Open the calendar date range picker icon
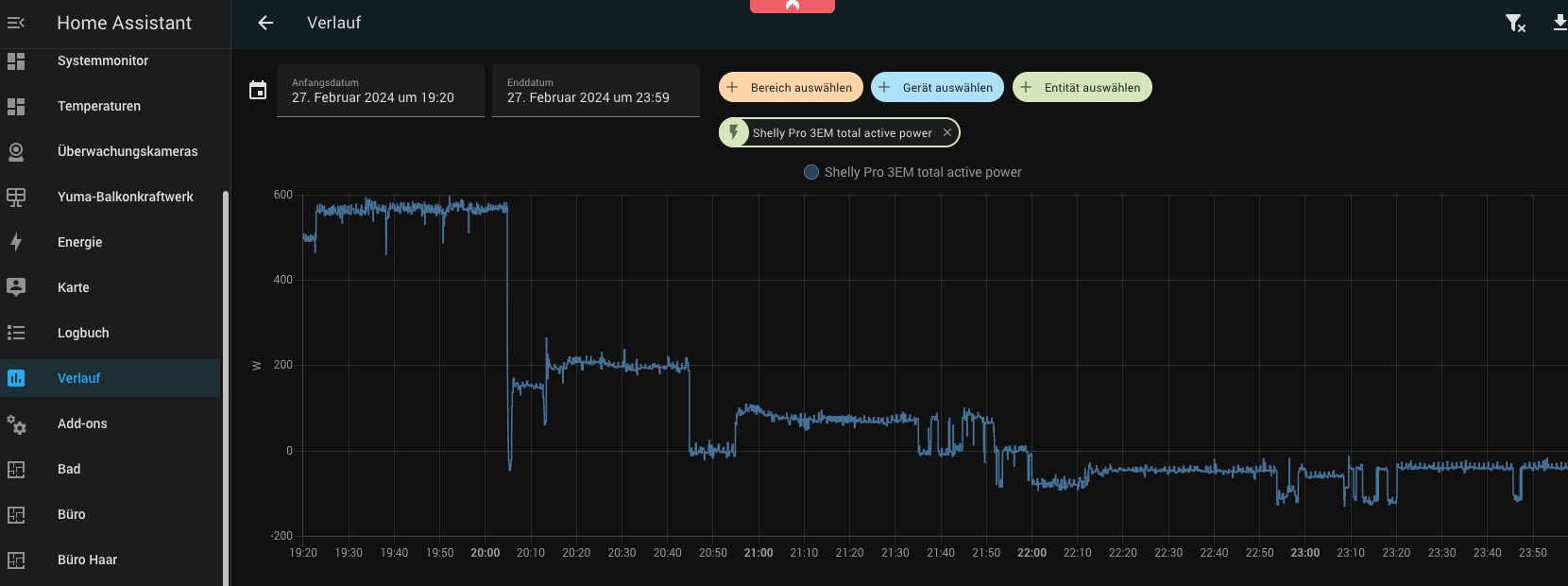The height and width of the screenshot is (586, 1568). (258, 90)
